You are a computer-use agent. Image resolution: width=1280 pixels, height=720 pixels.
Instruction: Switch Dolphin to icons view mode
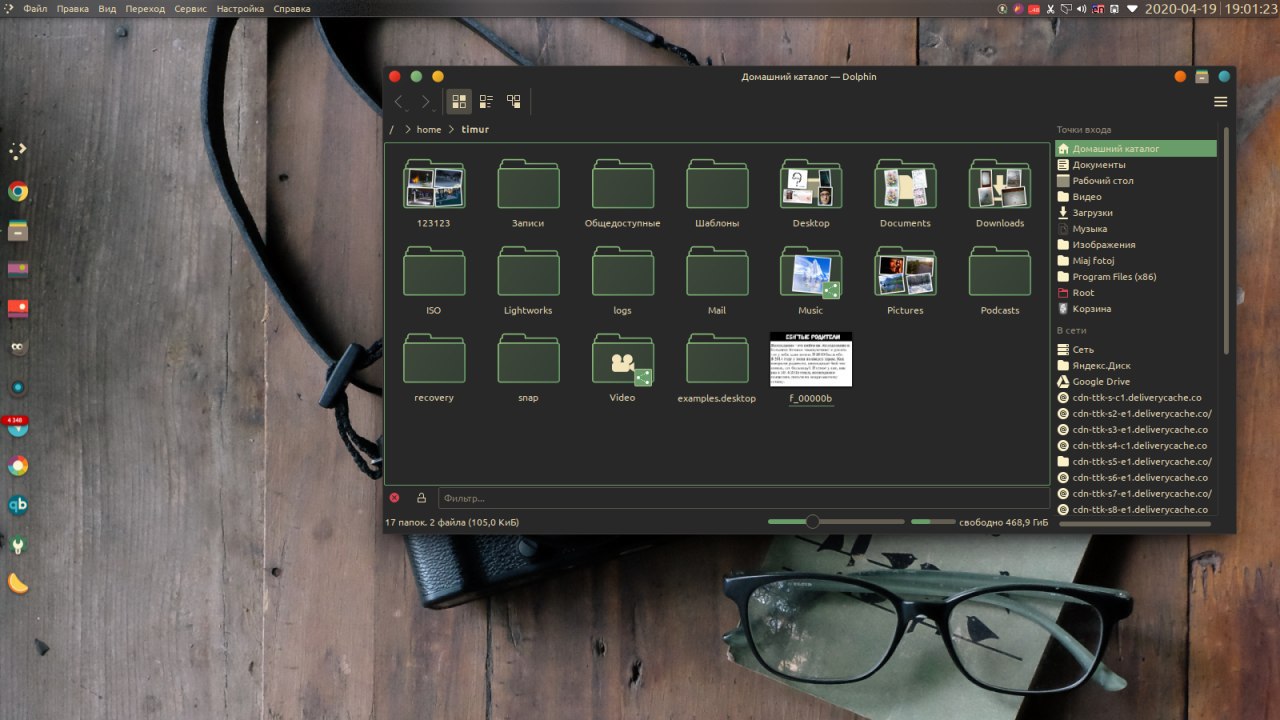459,101
